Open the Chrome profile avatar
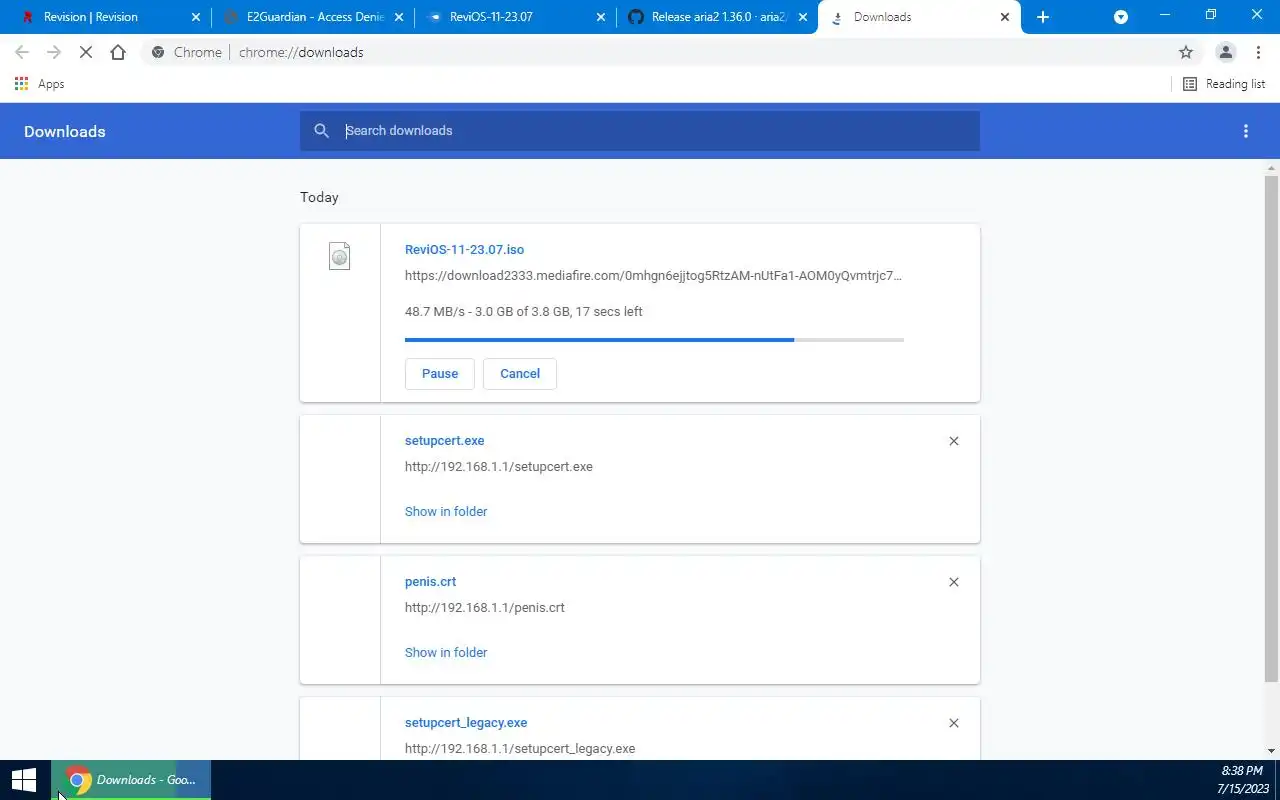This screenshot has width=1280, height=800. [1225, 52]
